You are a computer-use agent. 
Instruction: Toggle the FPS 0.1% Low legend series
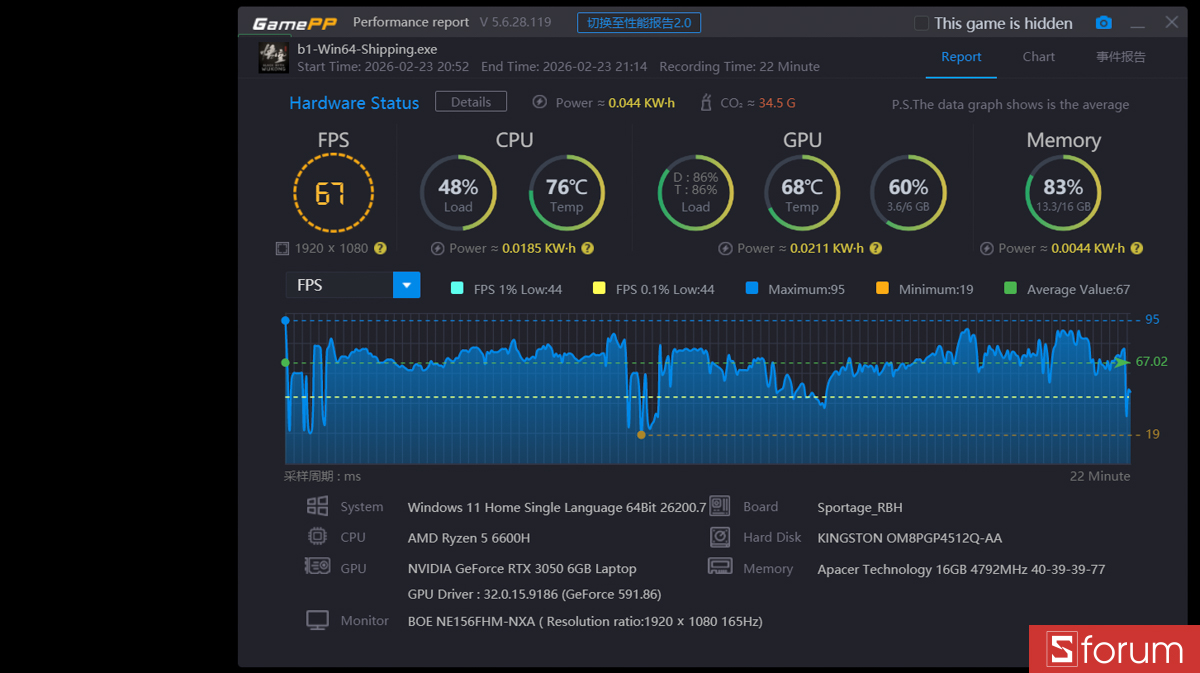click(x=599, y=289)
